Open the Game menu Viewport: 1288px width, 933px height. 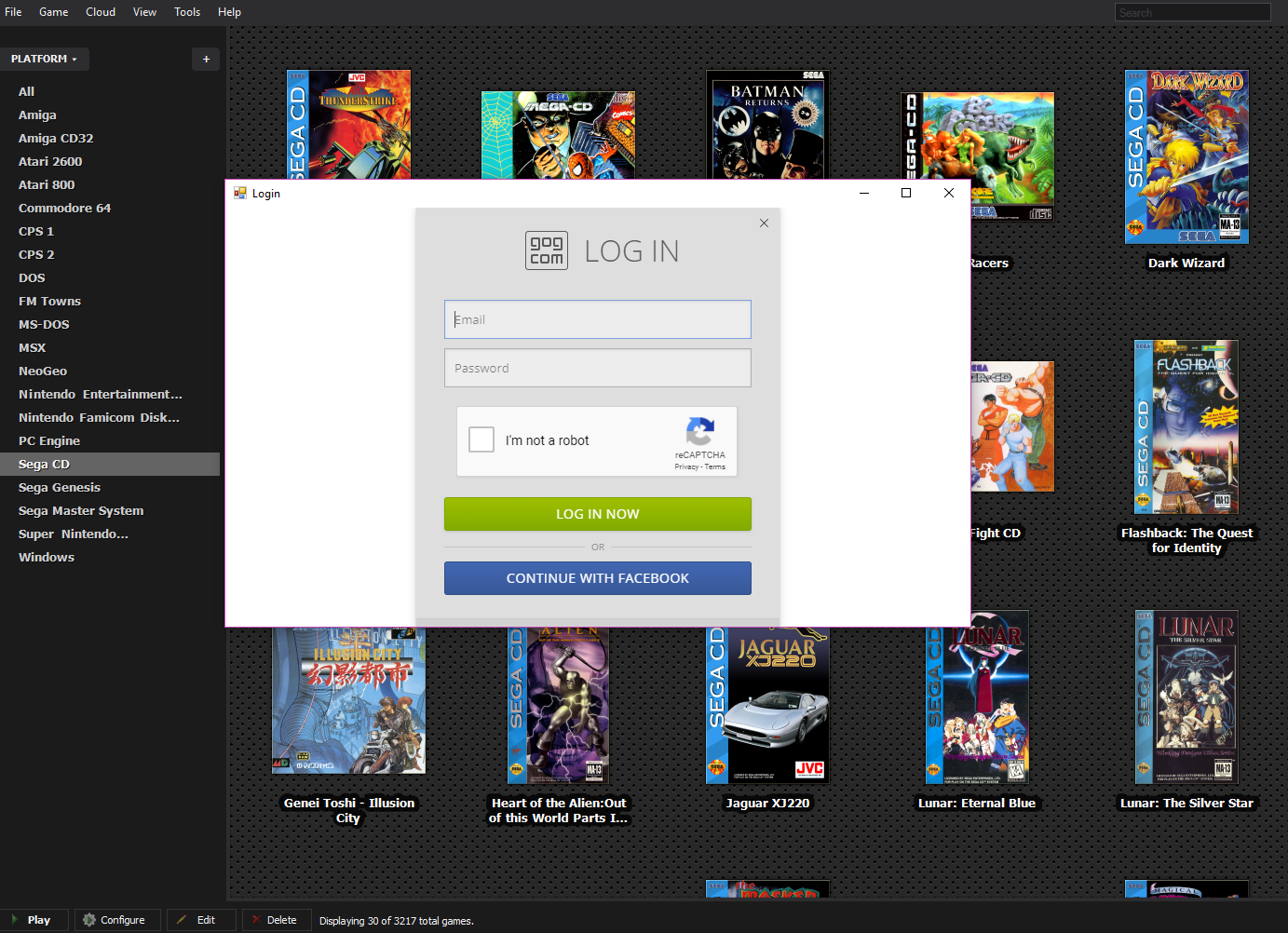pos(53,12)
